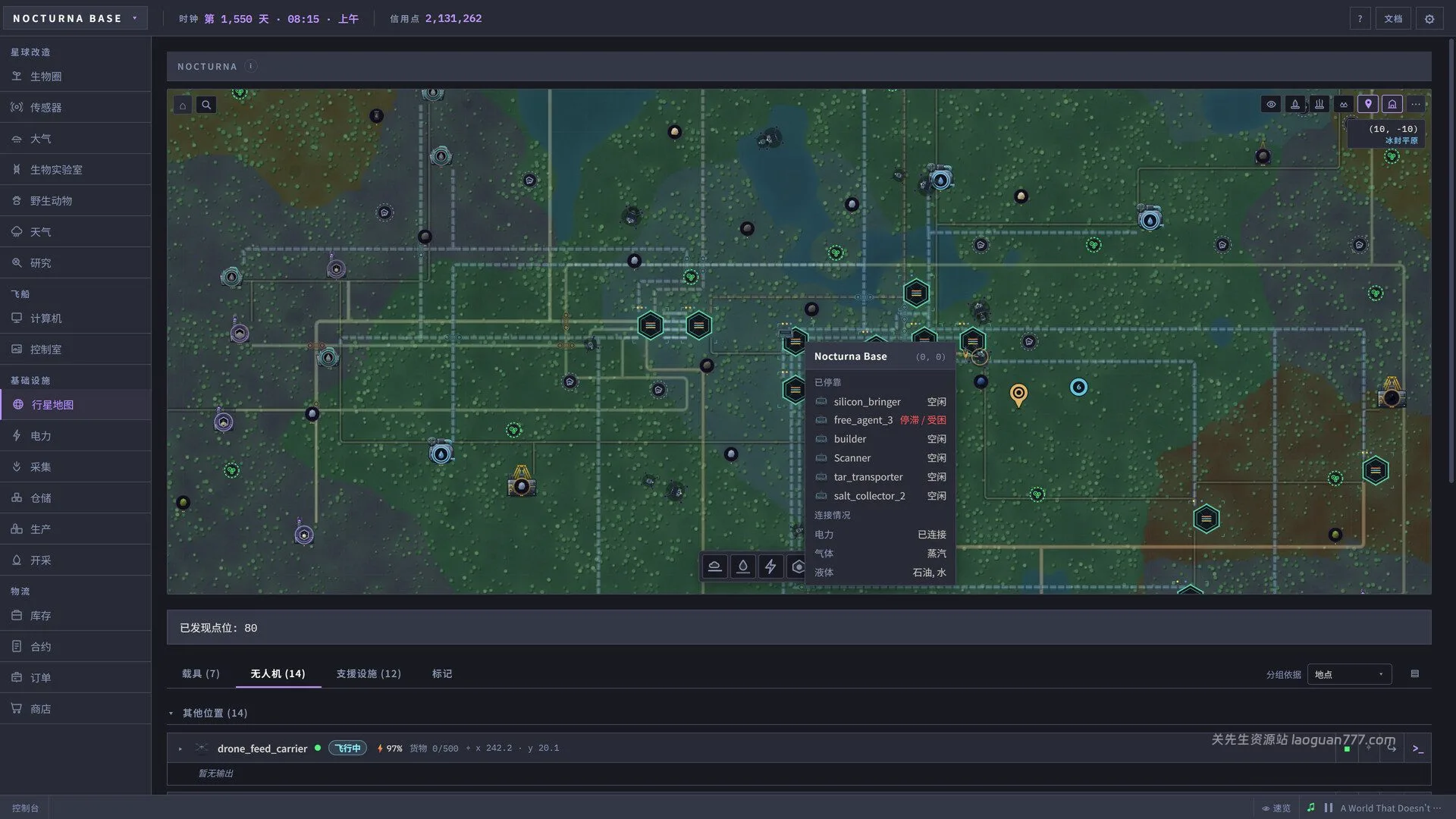
Task: Click the map search magnifier icon
Action: click(x=206, y=105)
